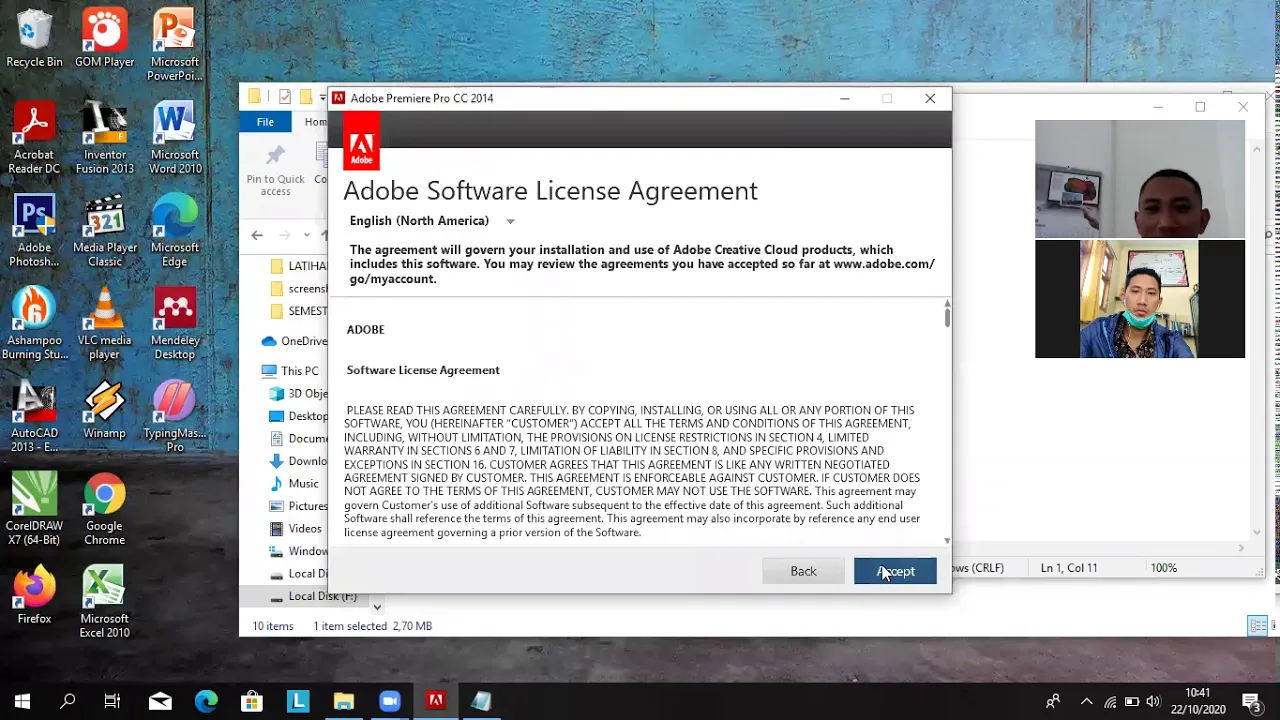Open Microsoft Store from taskbar
1280x720 pixels.
pyautogui.click(x=252, y=701)
